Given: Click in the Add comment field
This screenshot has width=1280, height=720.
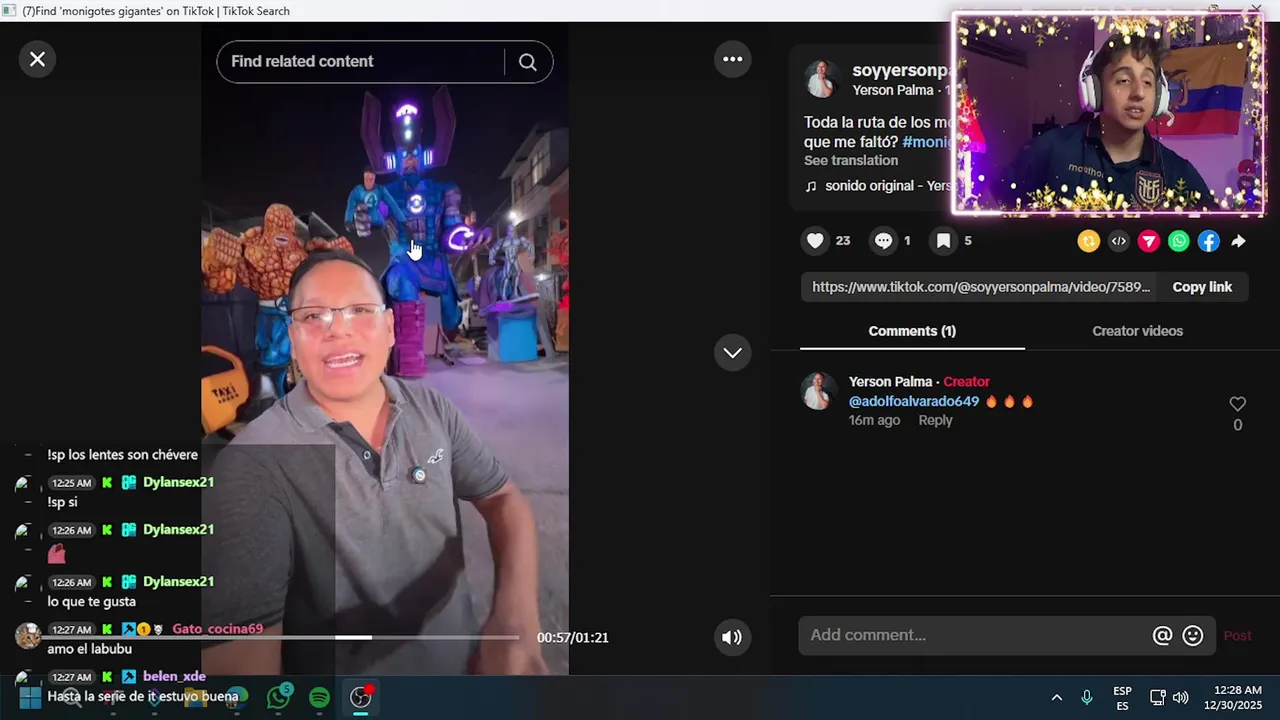Looking at the screenshot, I should pos(975,635).
